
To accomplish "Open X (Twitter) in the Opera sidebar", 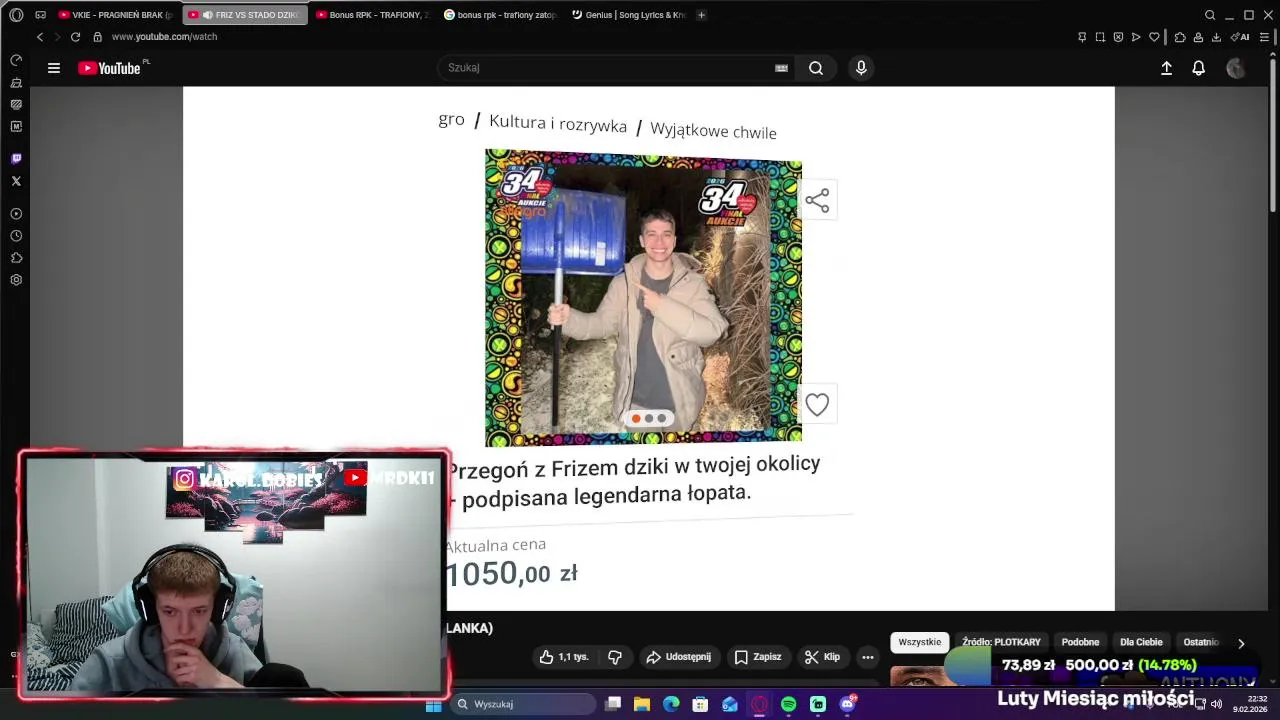I will [x=16, y=181].
